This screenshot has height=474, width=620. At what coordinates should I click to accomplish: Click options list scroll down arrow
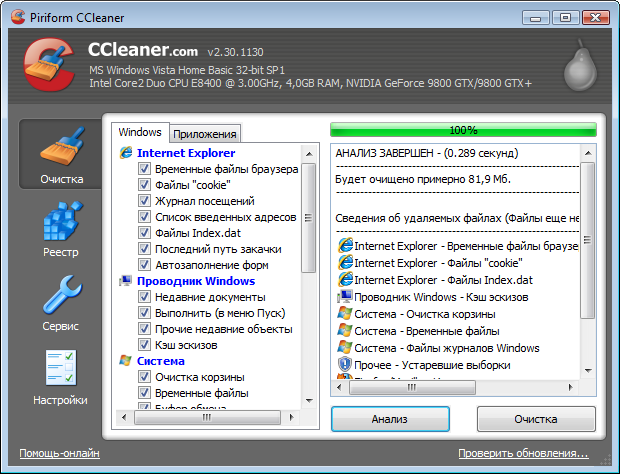coord(309,401)
